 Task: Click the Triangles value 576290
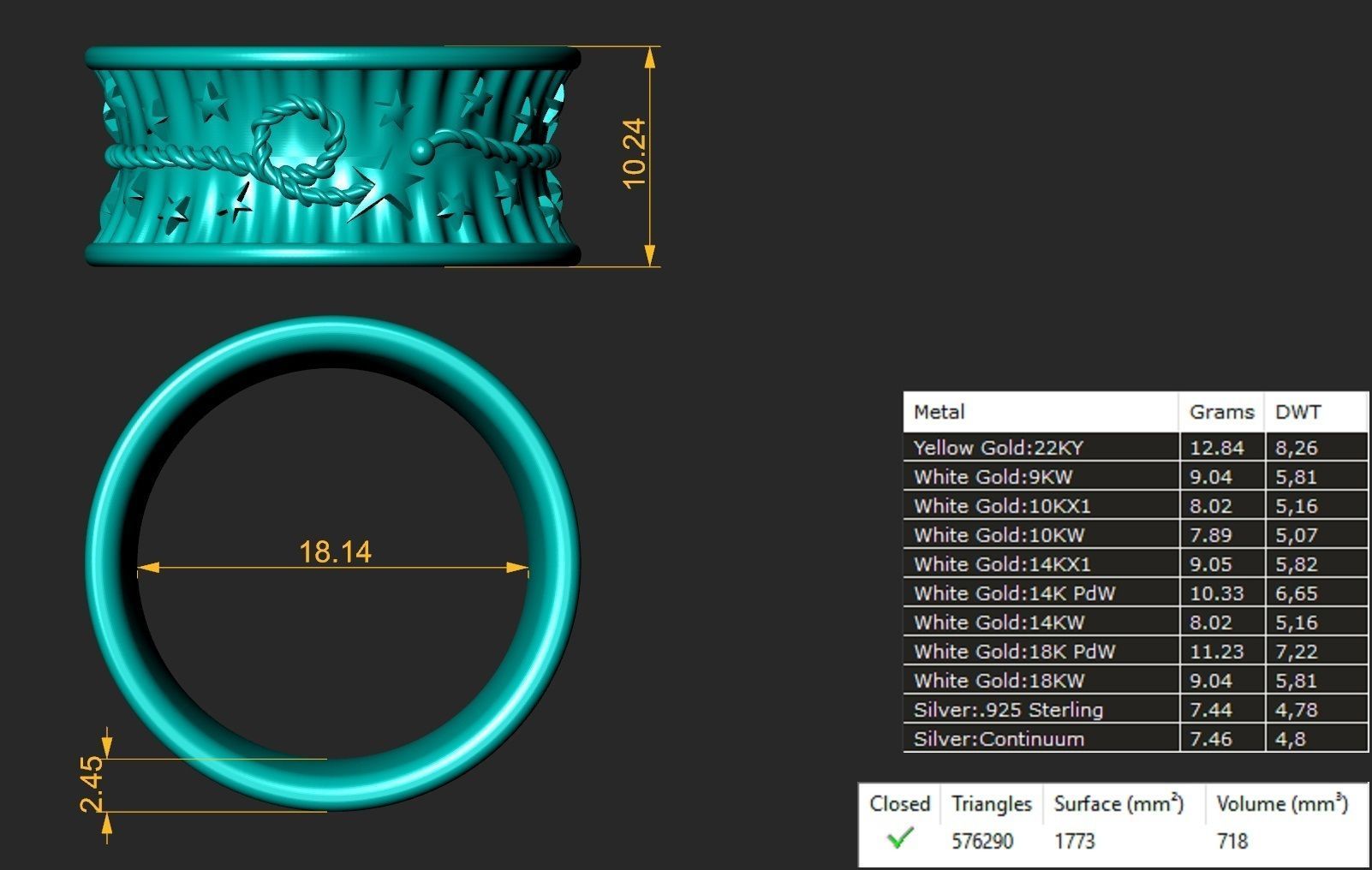click(982, 842)
